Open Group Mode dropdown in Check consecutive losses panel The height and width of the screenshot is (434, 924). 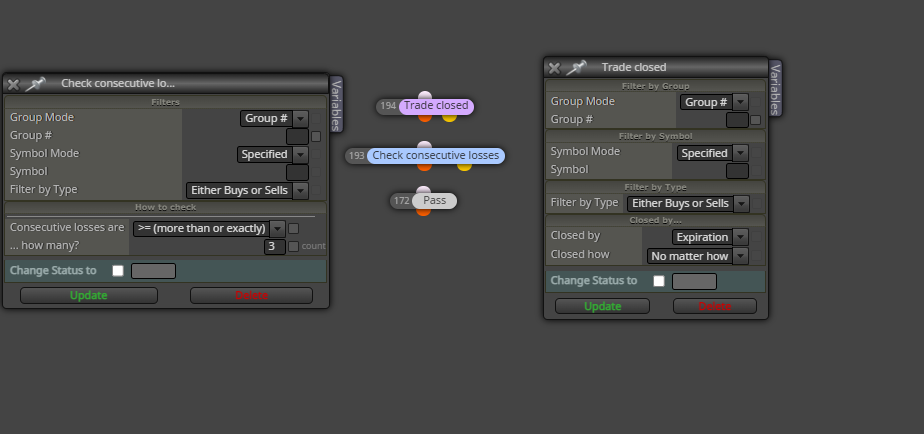click(x=274, y=119)
